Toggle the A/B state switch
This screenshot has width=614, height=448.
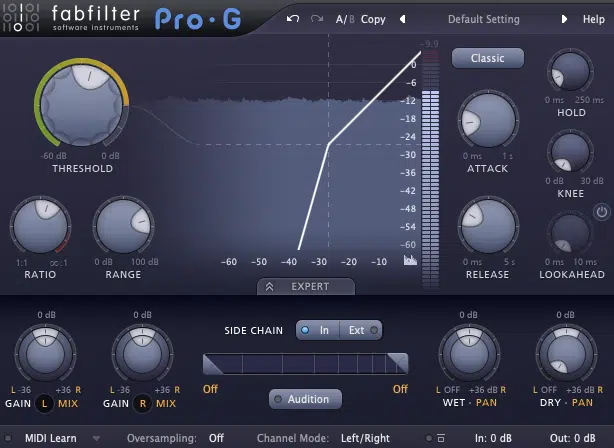click(x=345, y=19)
